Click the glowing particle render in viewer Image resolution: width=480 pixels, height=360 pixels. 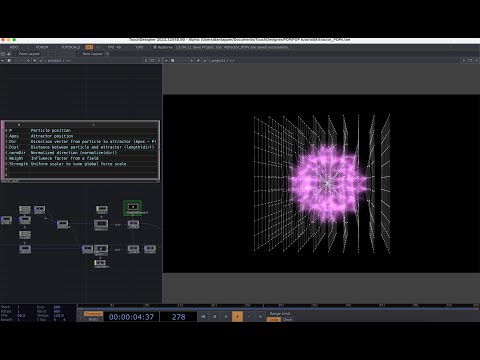point(328,183)
